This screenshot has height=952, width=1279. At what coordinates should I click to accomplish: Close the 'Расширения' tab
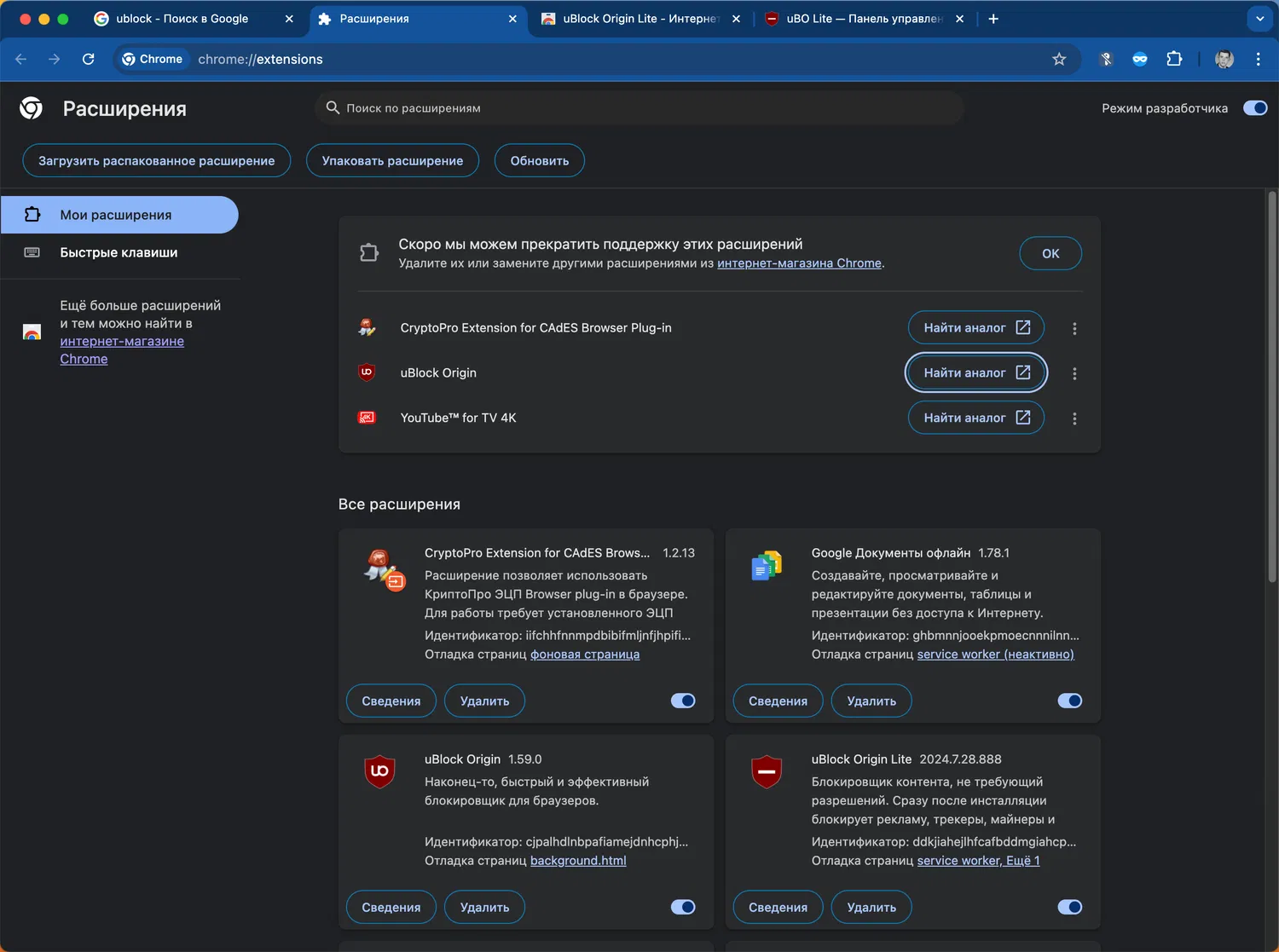tap(512, 19)
